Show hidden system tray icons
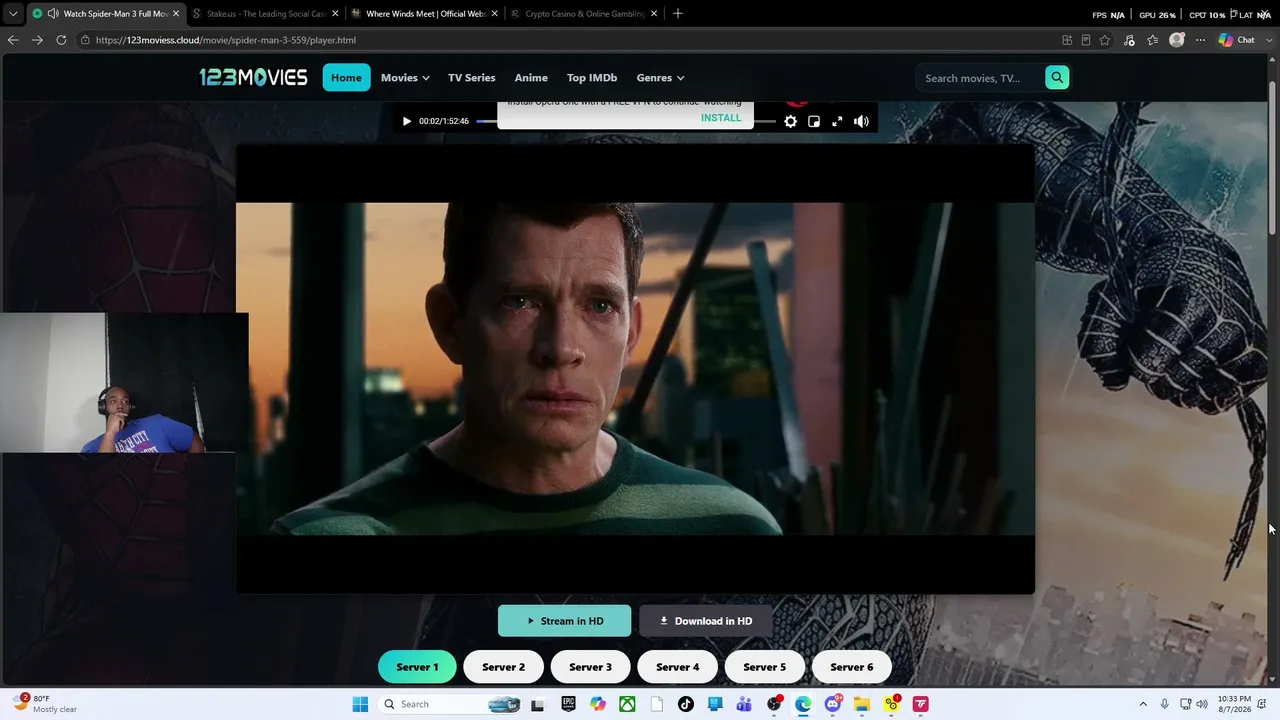 (1143, 704)
